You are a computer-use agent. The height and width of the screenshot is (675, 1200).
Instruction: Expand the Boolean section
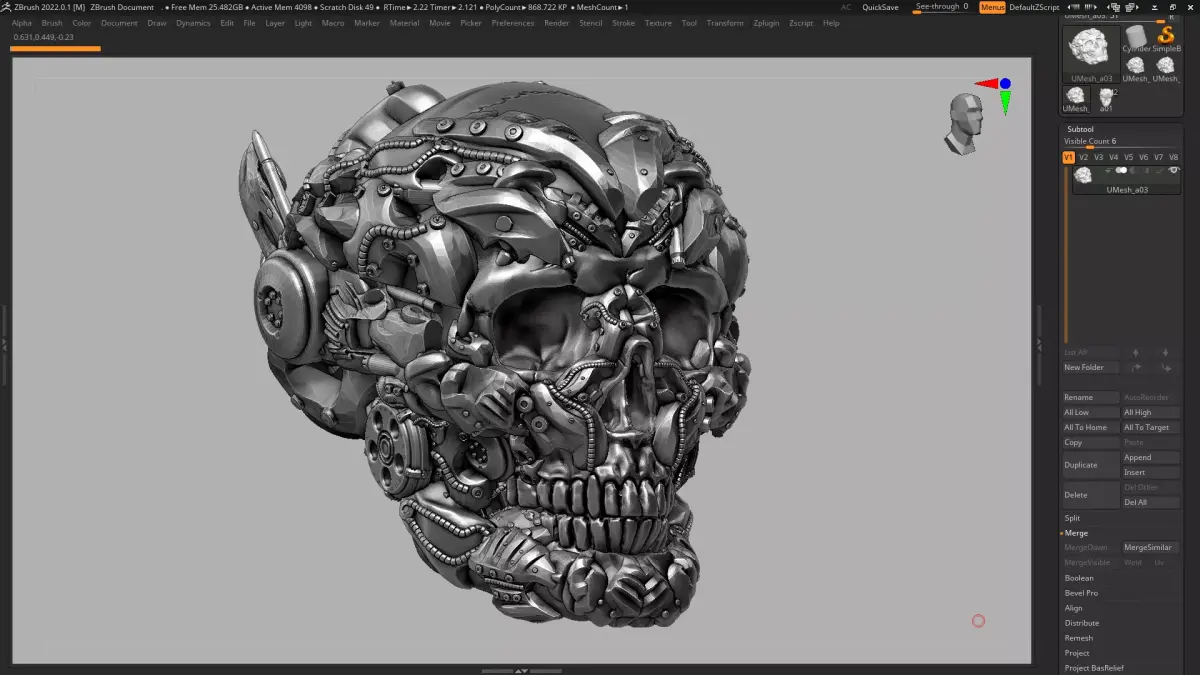pyautogui.click(x=1079, y=578)
